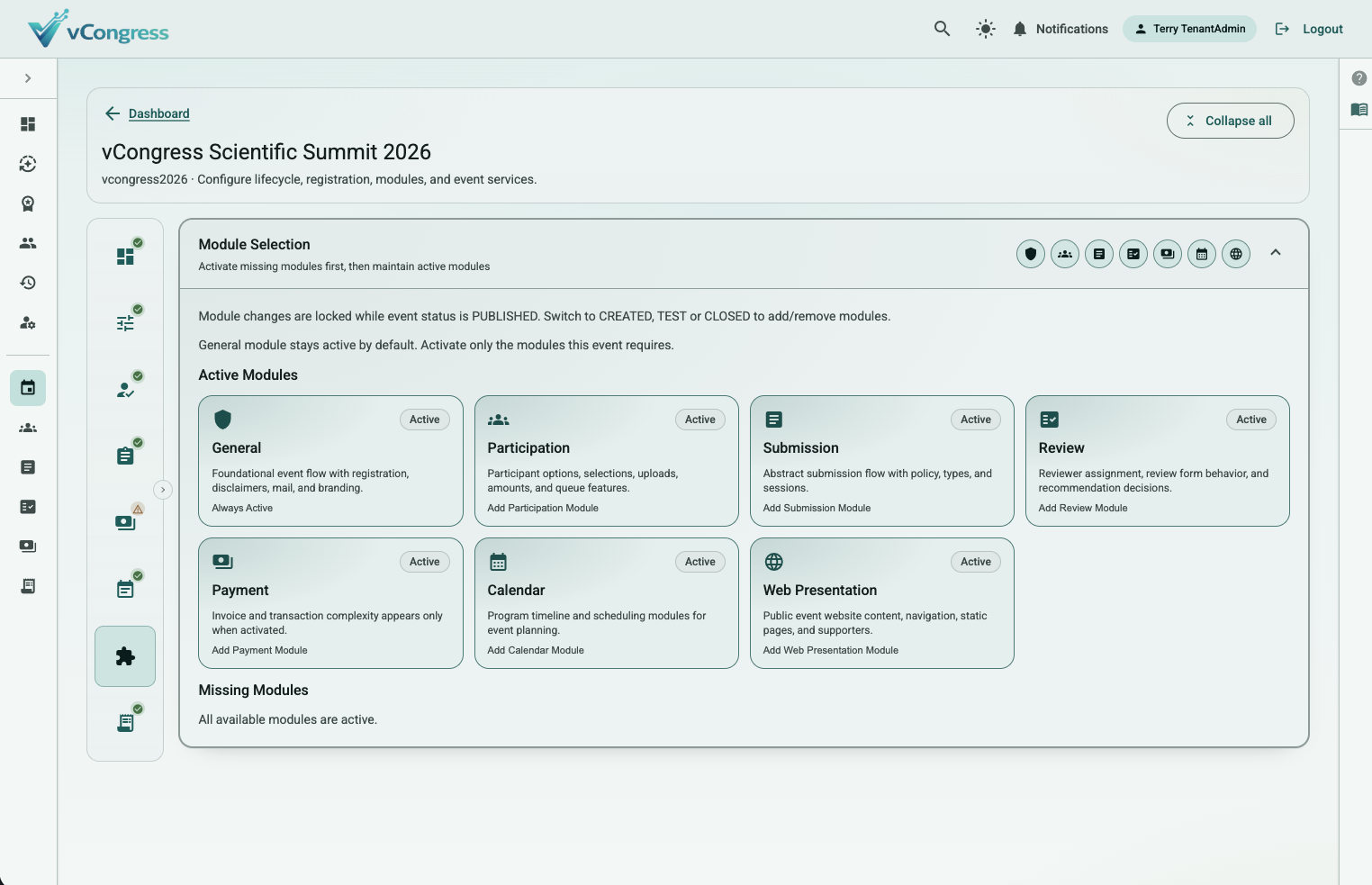
Task: Click Payment card icon
Action: tap(222, 562)
